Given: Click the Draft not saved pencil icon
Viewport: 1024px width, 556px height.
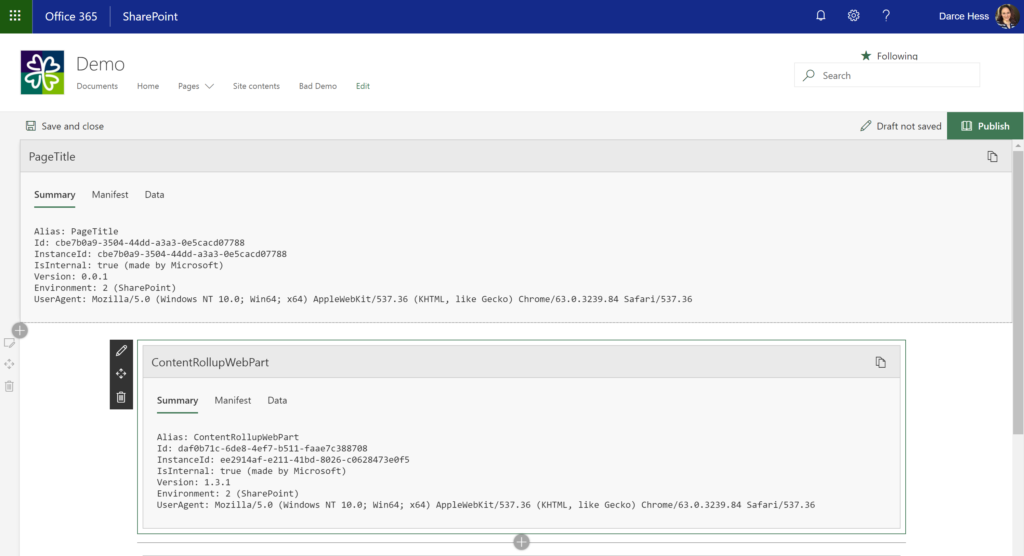Looking at the screenshot, I should pos(865,126).
